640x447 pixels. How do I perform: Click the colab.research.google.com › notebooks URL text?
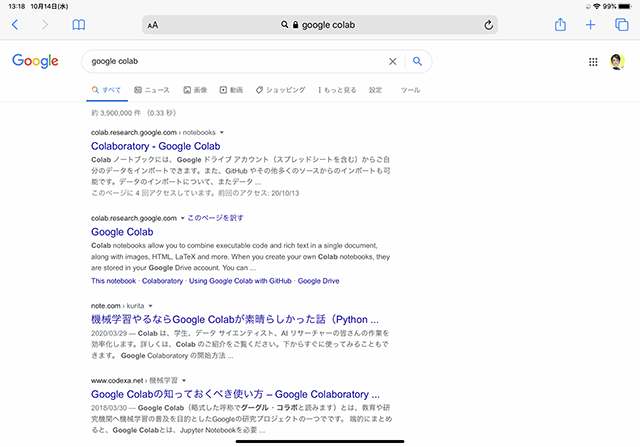coord(153,132)
